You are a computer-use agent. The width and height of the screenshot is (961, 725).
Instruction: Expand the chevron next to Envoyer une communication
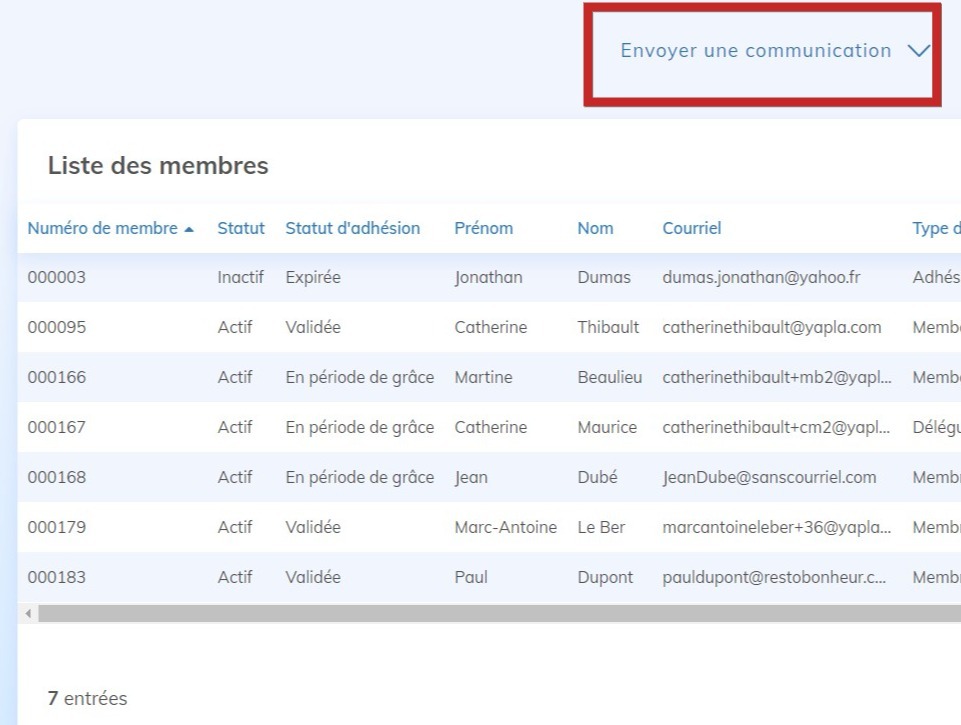[919, 50]
